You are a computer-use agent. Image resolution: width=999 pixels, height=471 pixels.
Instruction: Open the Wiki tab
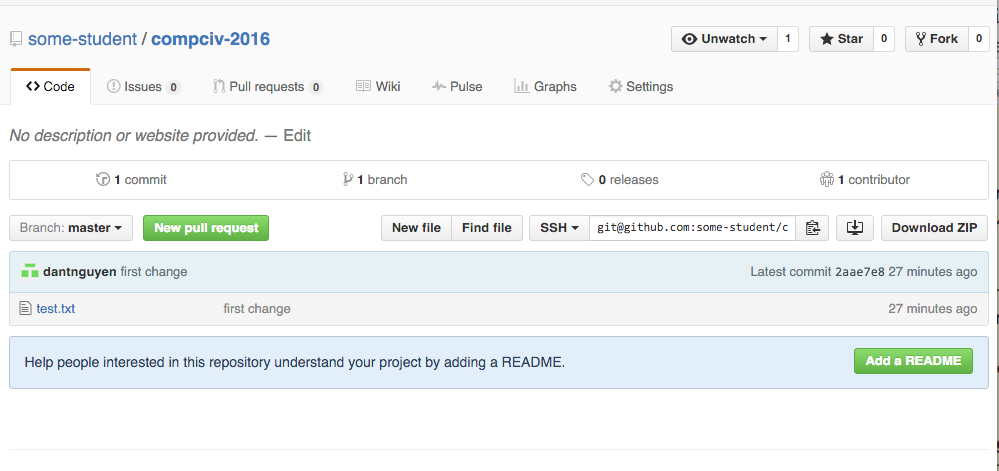click(378, 87)
